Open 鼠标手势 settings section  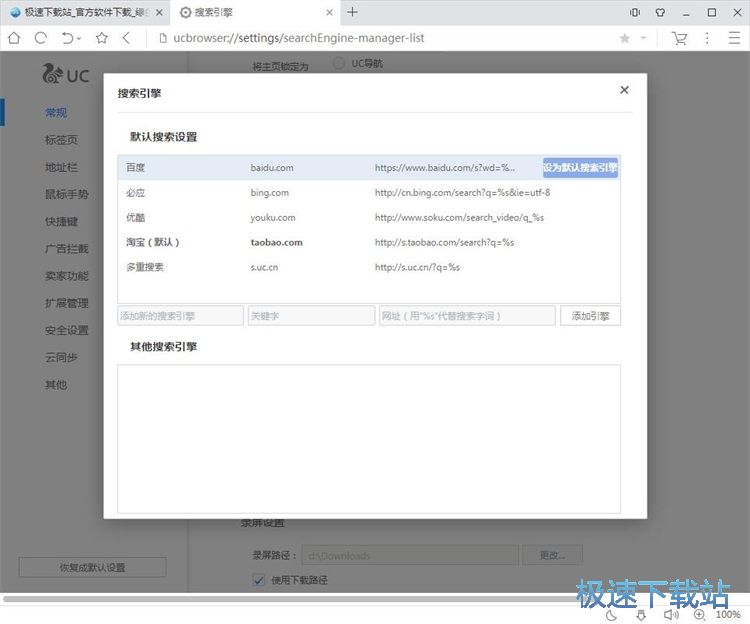(66, 195)
